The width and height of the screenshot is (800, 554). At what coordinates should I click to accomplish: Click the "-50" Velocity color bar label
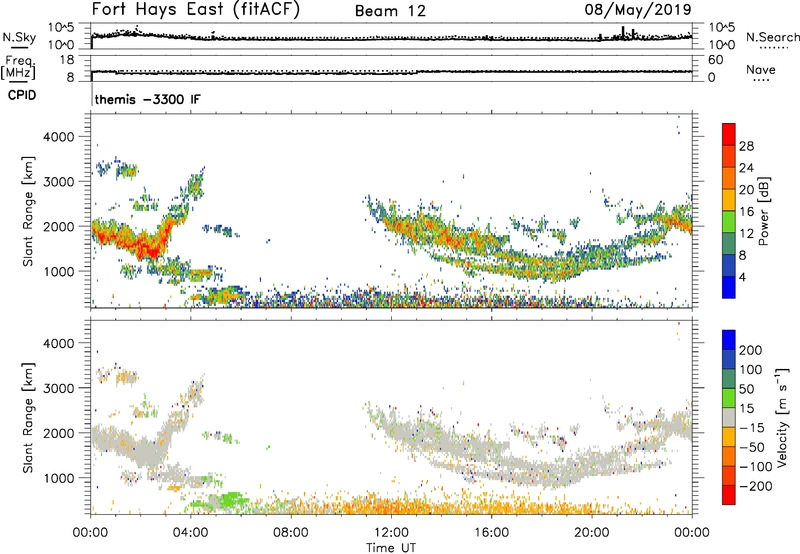[752, 447]
